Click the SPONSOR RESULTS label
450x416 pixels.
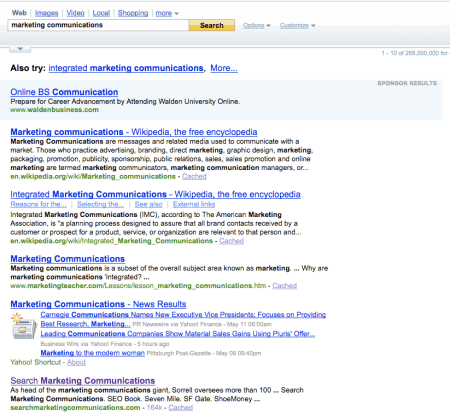tap(407, 83)
